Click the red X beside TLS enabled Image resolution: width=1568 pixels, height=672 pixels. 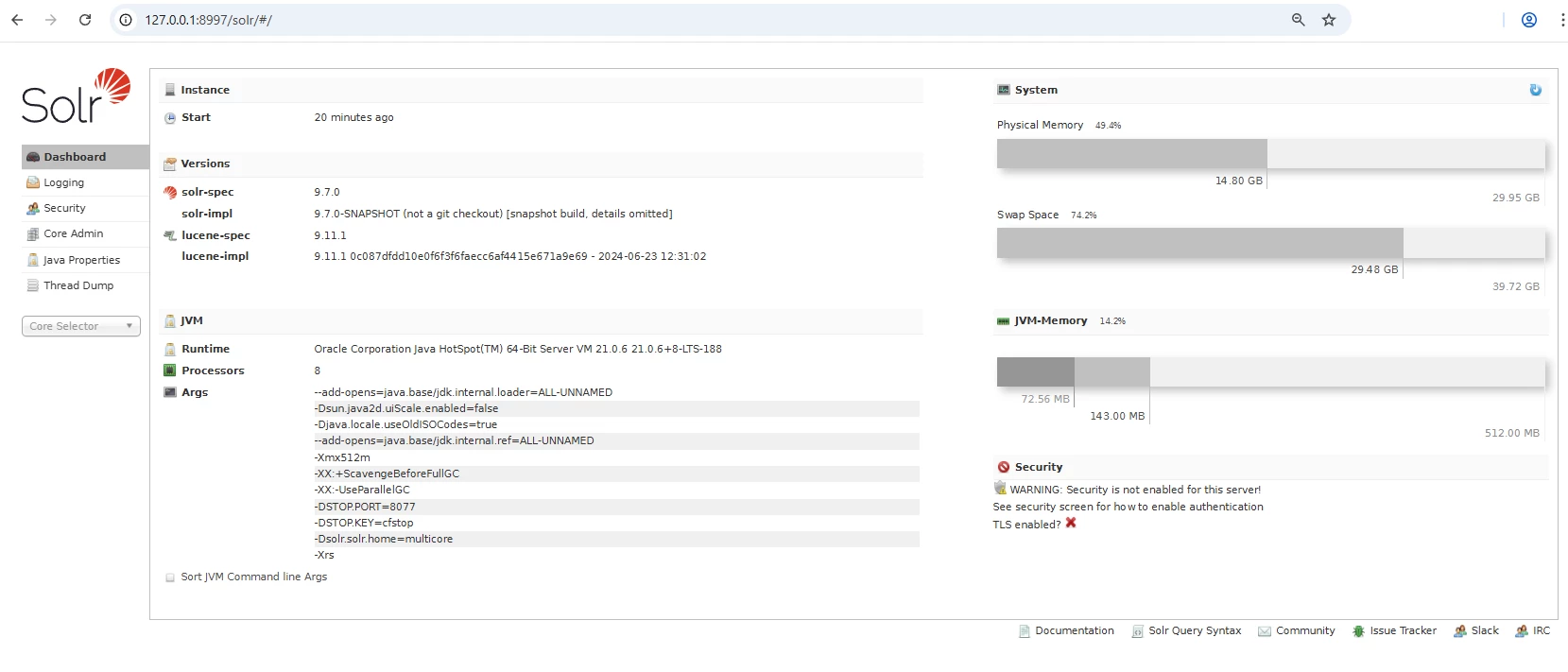click(x=1071, y=523)
